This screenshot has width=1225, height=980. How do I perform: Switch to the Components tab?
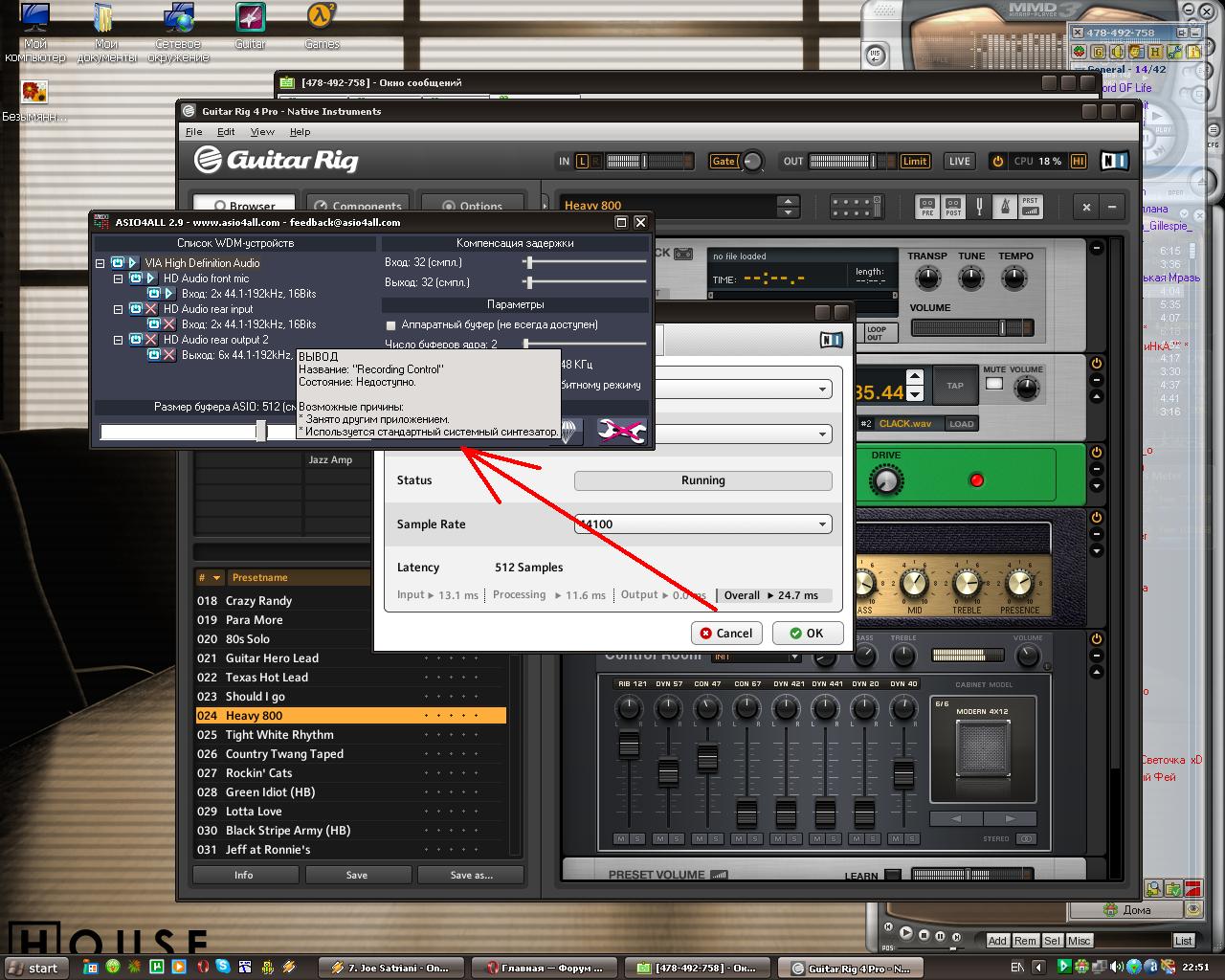pos(358,205)
